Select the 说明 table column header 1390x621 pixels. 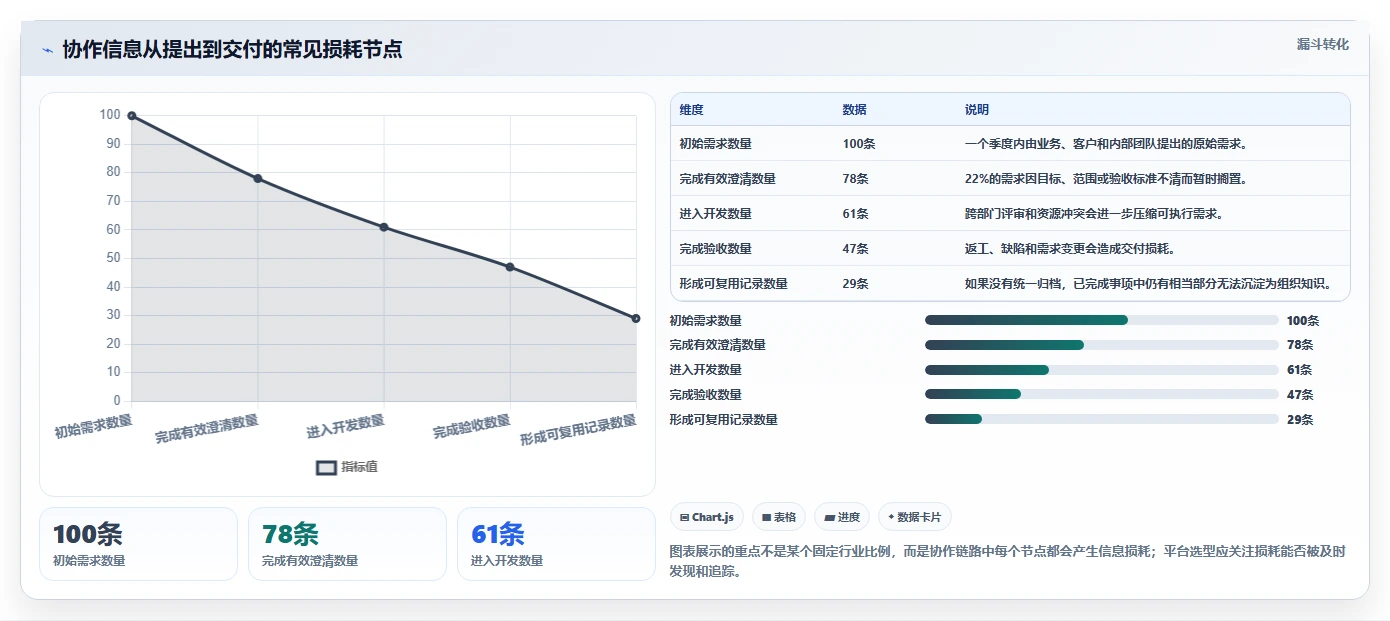tap(976, 110)
